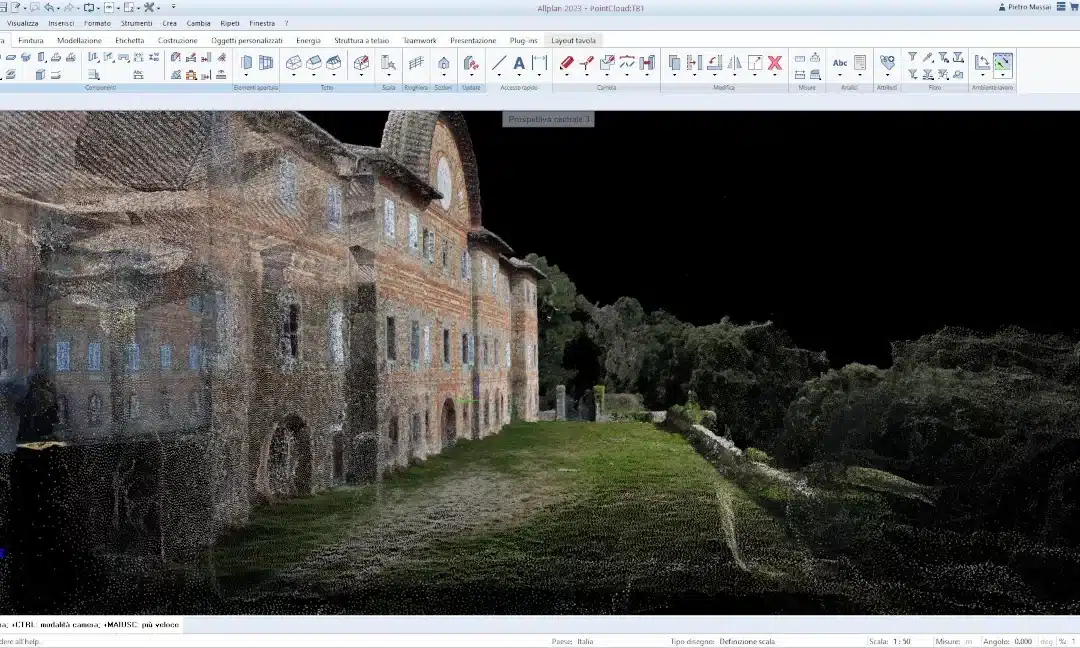This screenshot has width=1080, height=648.
Task: Click the Abc icon in Analisi group
Action: (840, 63)
